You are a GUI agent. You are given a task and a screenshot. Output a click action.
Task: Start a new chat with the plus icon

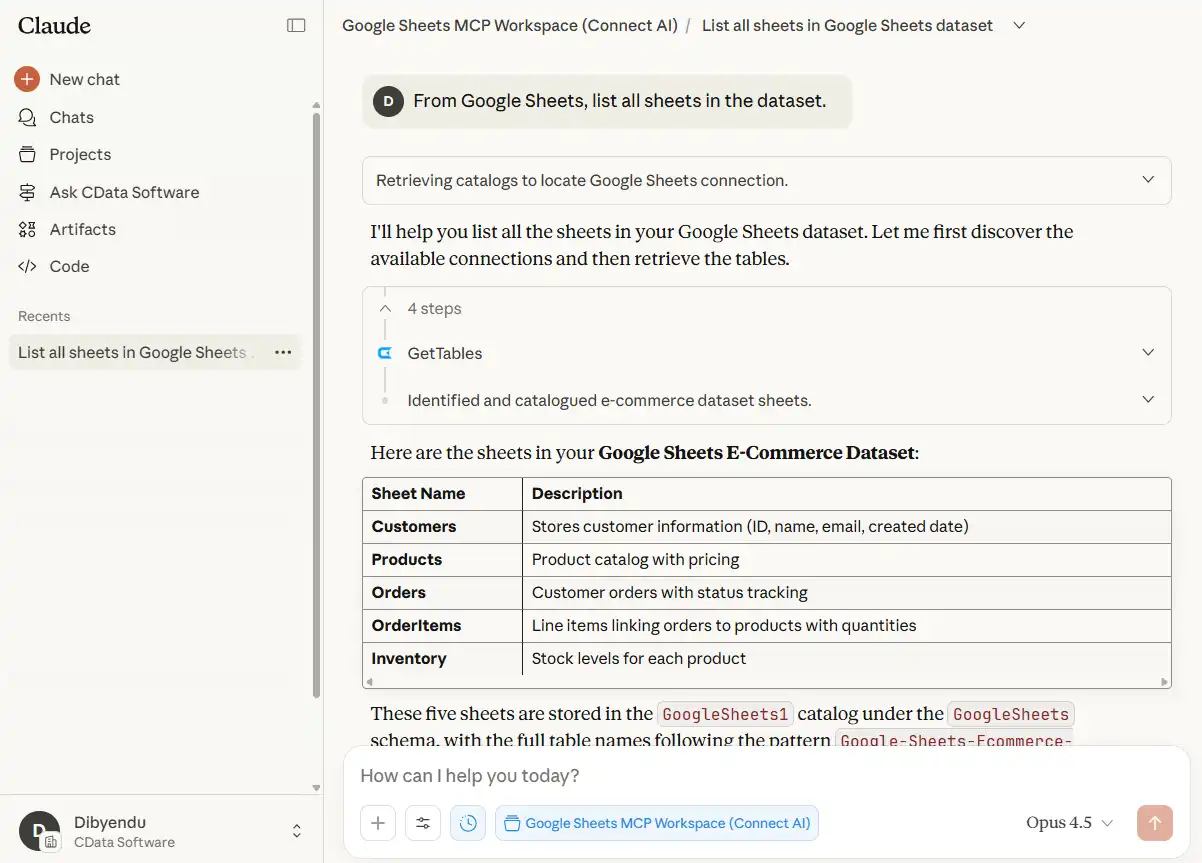tap(27, 79)
